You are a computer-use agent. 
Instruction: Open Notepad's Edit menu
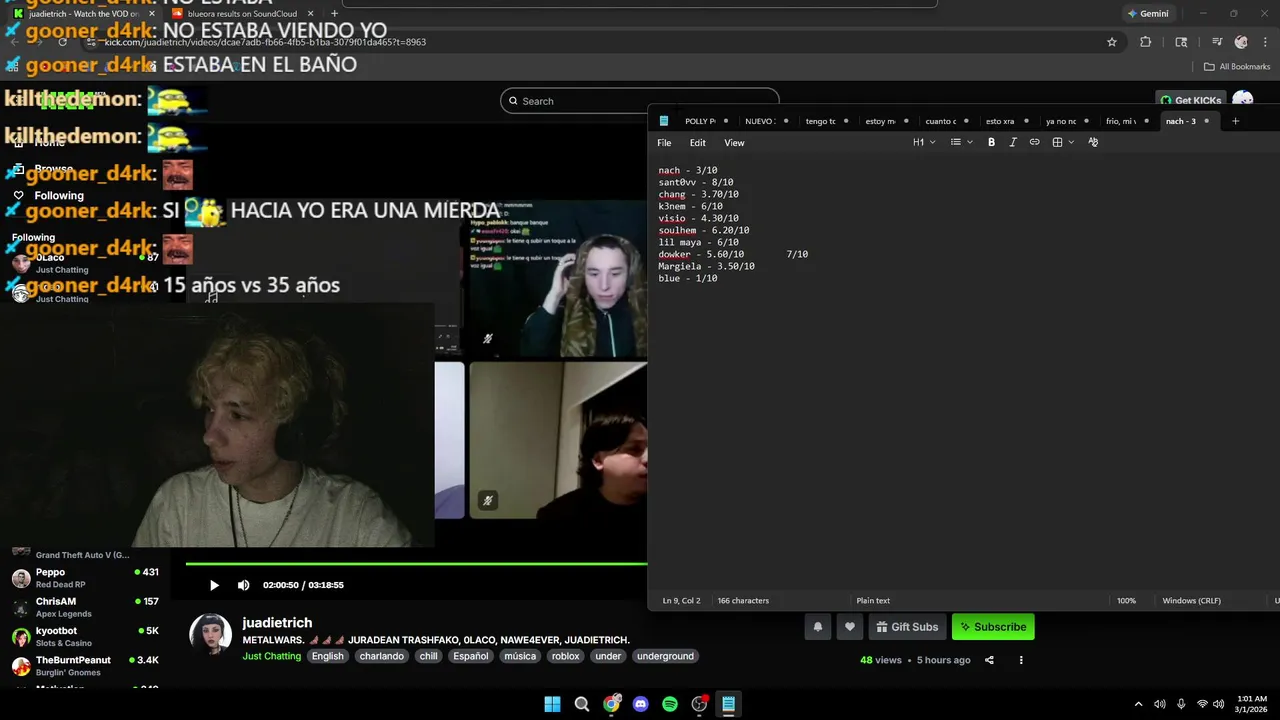pos(697,143)
